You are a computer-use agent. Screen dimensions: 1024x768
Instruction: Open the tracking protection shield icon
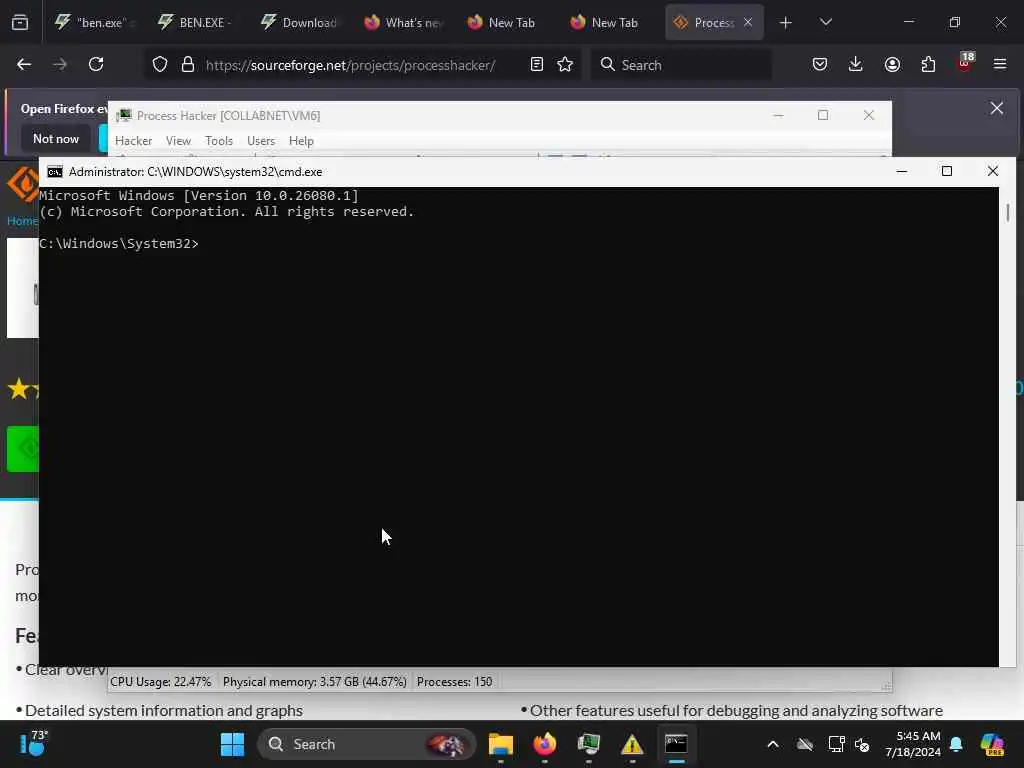coord(160,65)
